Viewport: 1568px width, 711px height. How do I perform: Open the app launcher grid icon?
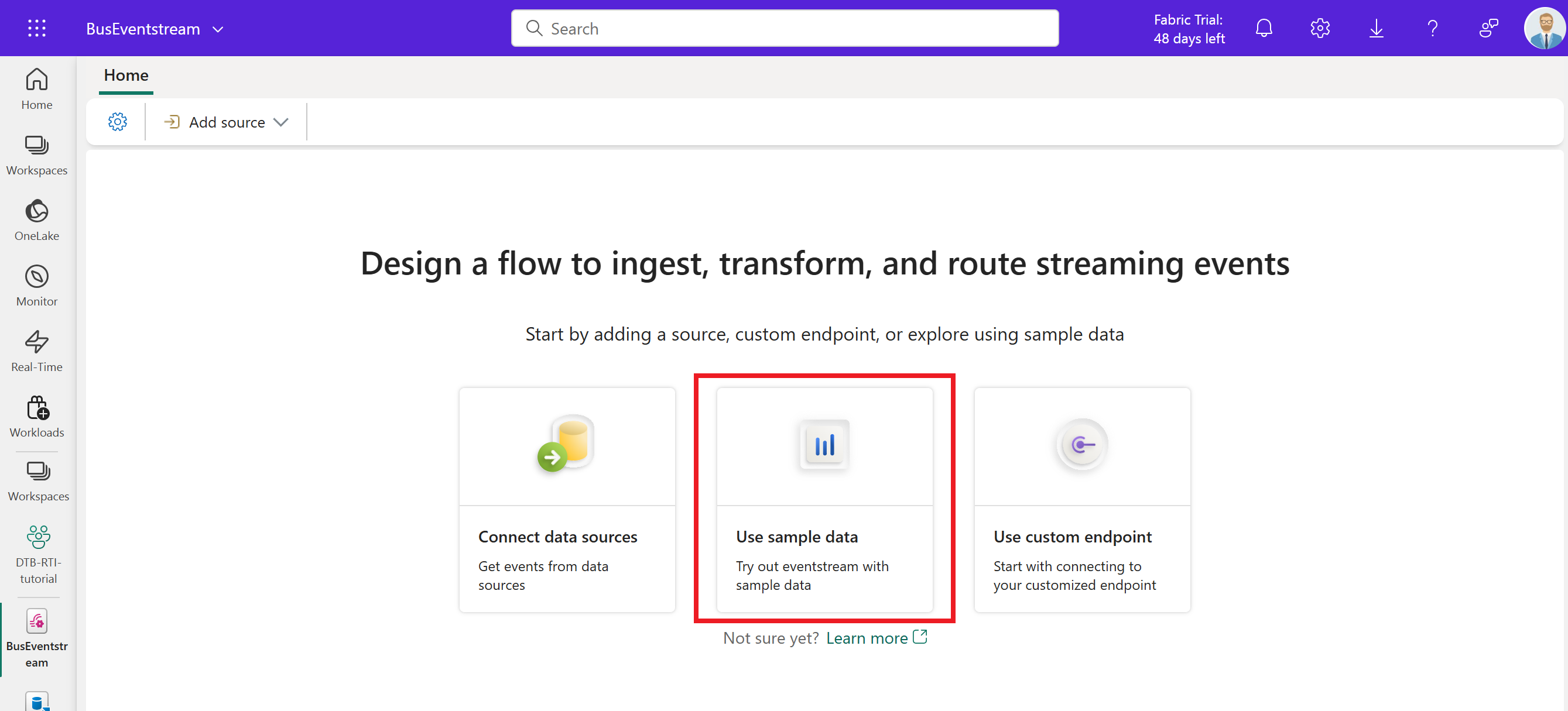(36, 28)
